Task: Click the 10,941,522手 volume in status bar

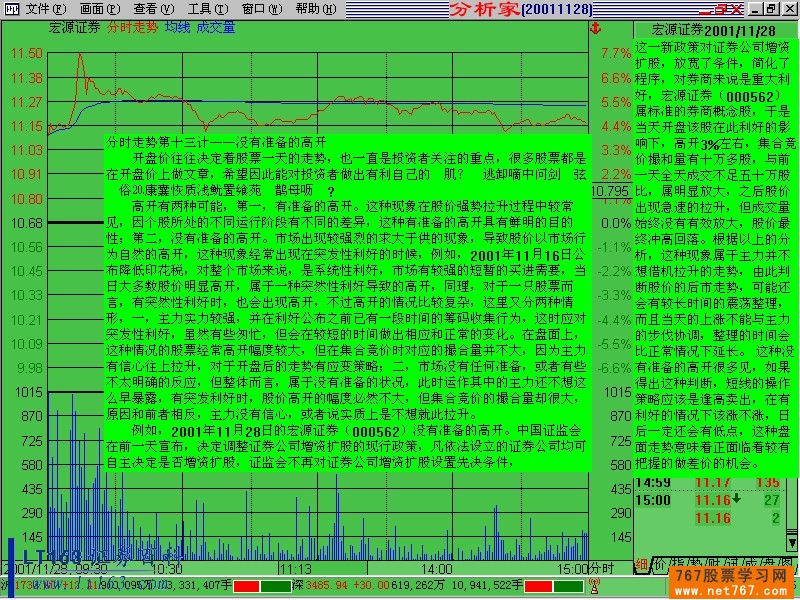Action: [x=487, y=586]
